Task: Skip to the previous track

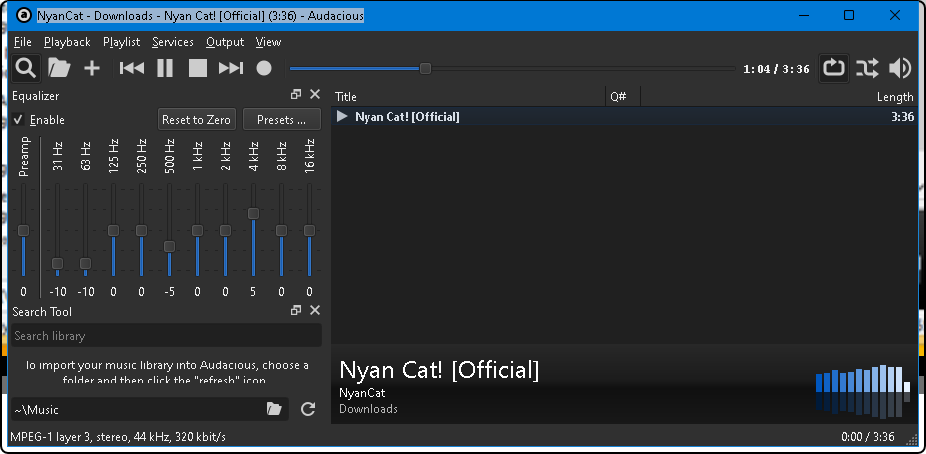Action: click(131, 68)
